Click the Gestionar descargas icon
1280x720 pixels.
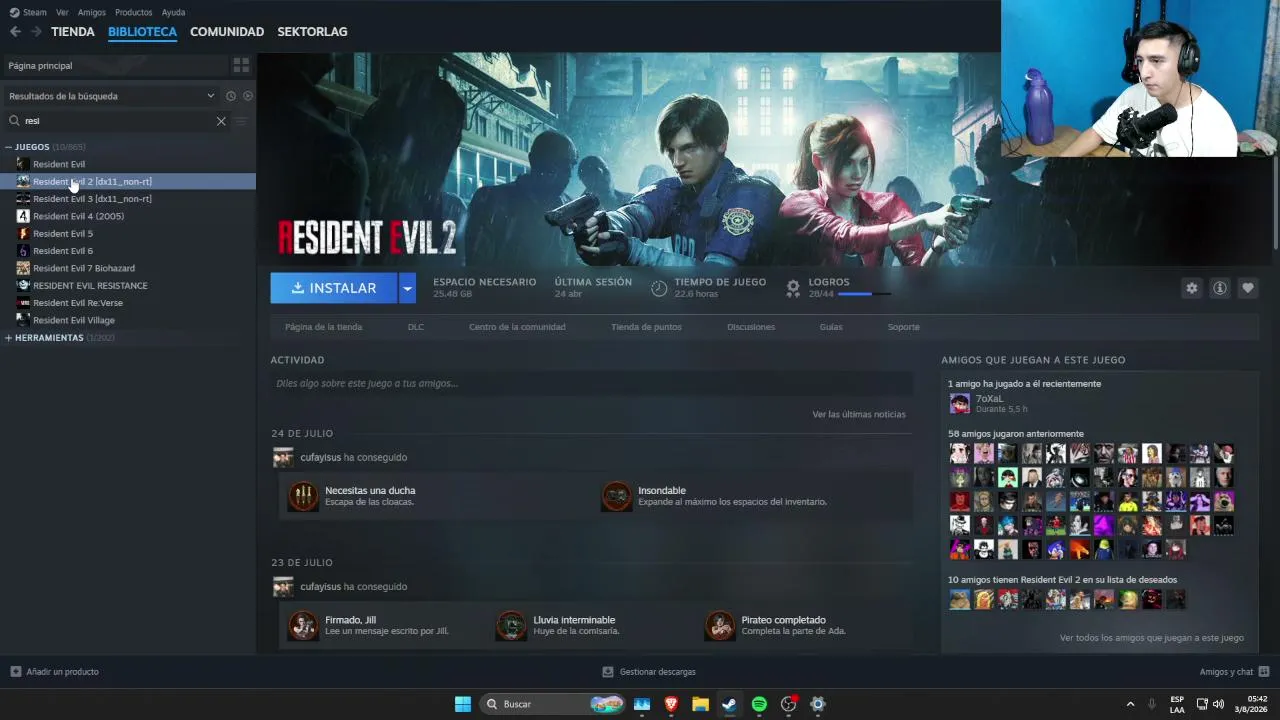tap(608, 672)
